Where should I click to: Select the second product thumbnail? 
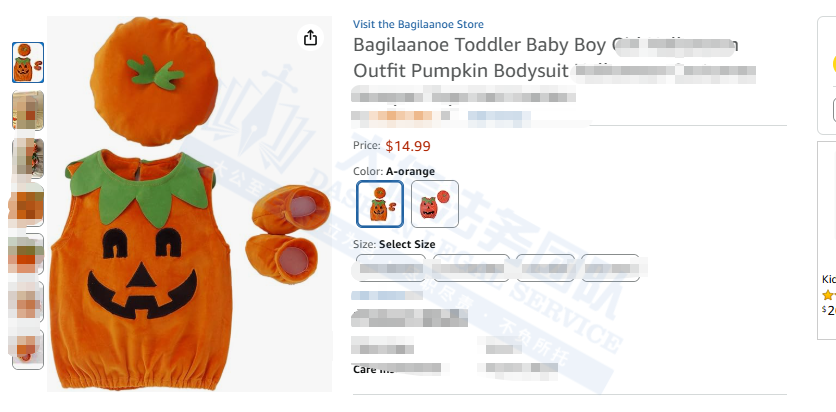(x=28, y=110)
